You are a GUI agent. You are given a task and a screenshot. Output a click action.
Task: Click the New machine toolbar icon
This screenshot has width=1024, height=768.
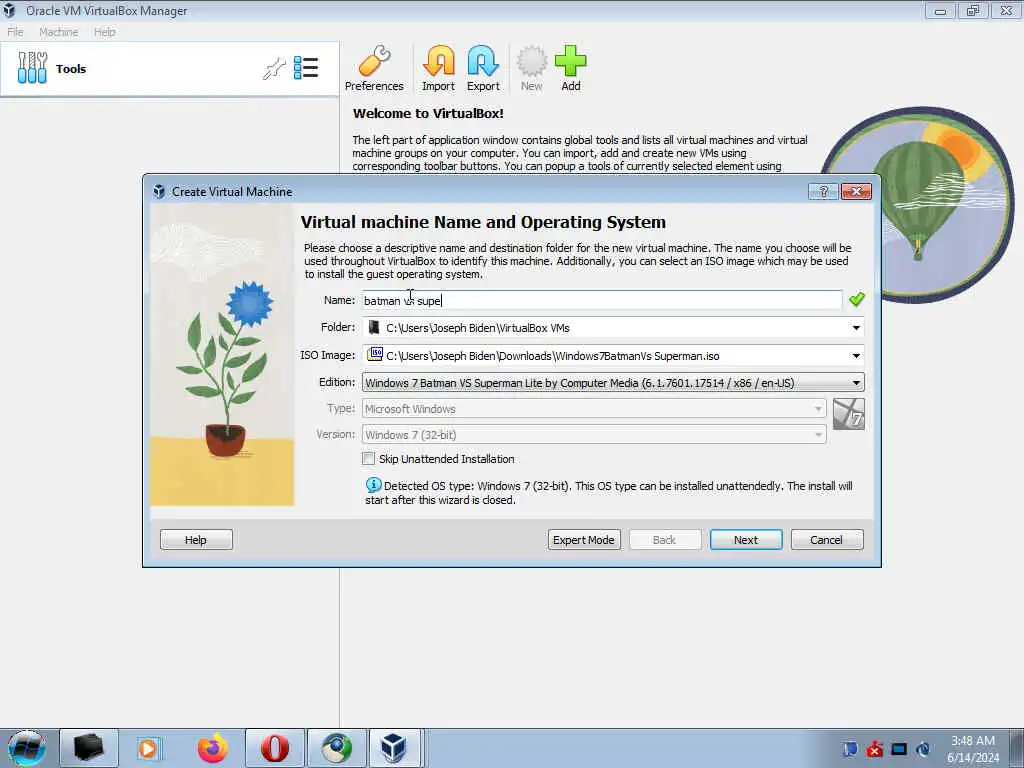532,68
